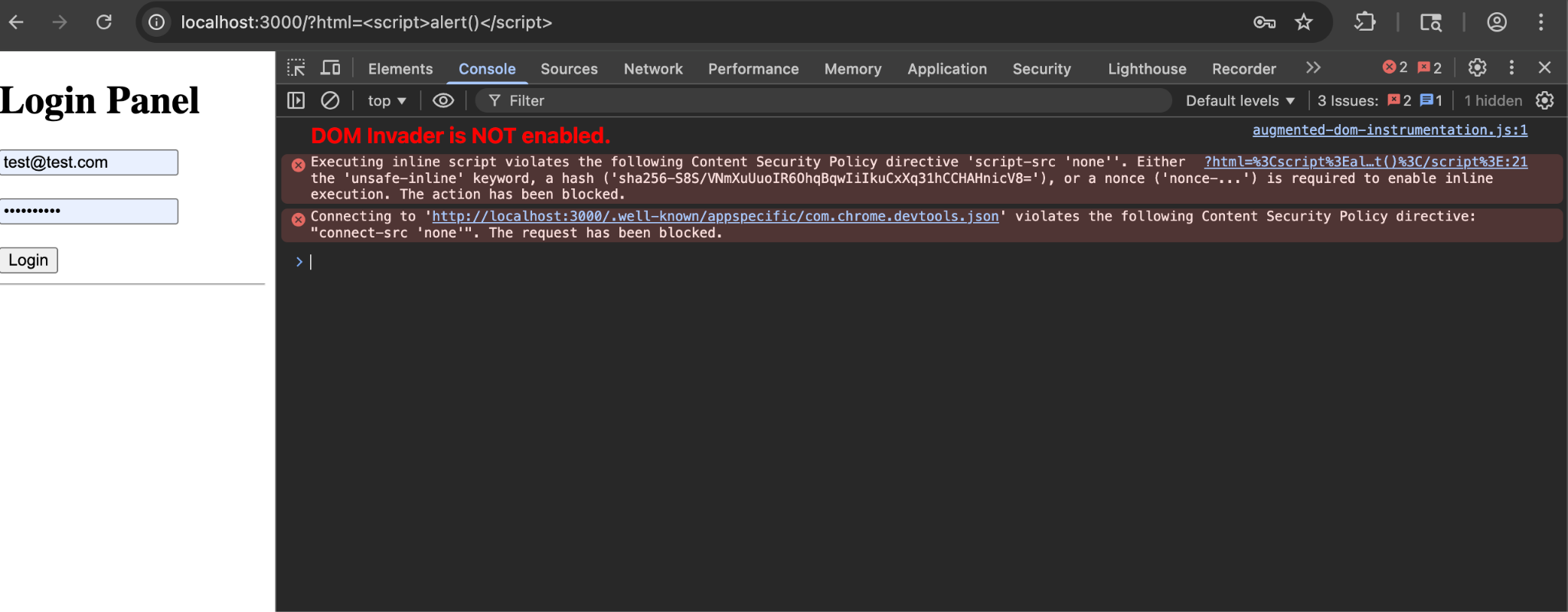Open DevTools settings gear icon
This screenshot has height=612, width=1568.
pos(1478,67)
